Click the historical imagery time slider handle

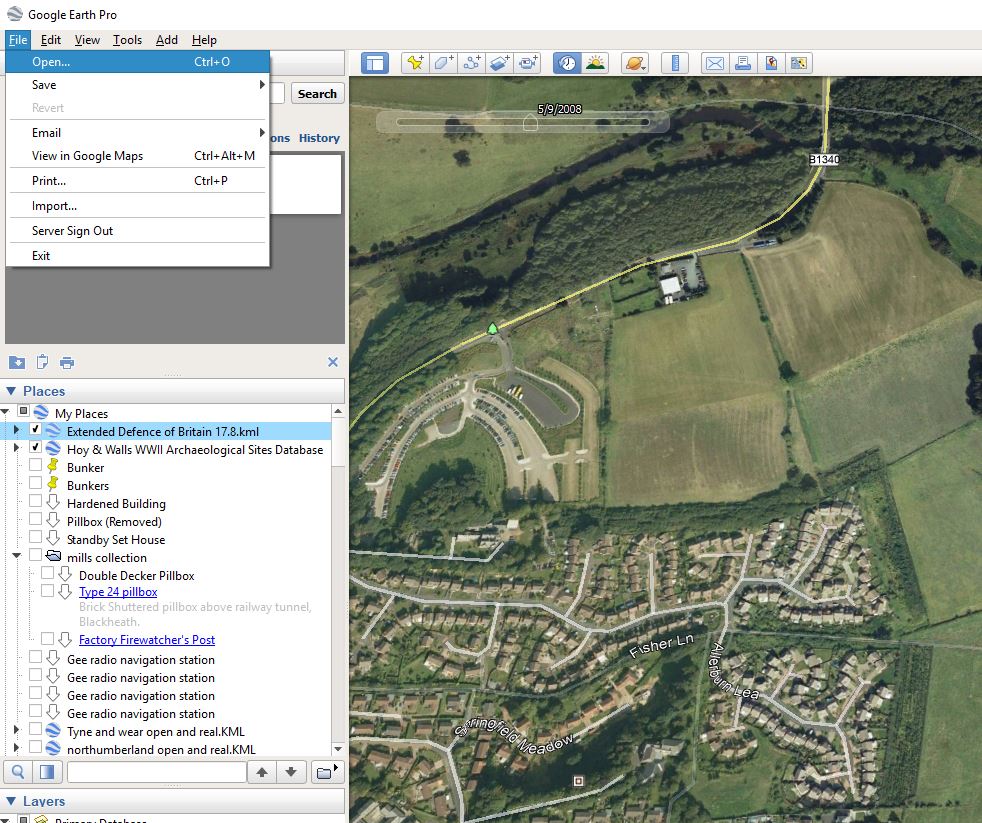coord(530,123)
